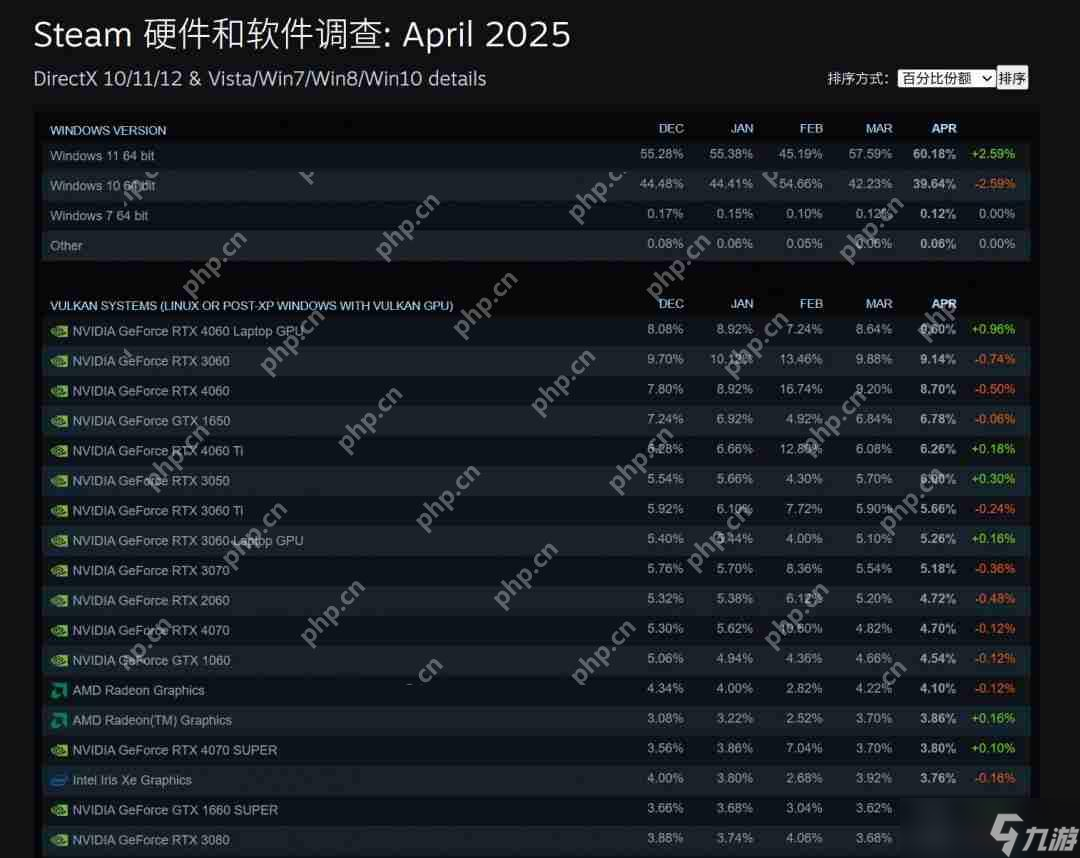Click NVIDIA logo beside RTX 4070 SUPER
This screenshot has height=858, width=1080.
[x=59, y=751]
